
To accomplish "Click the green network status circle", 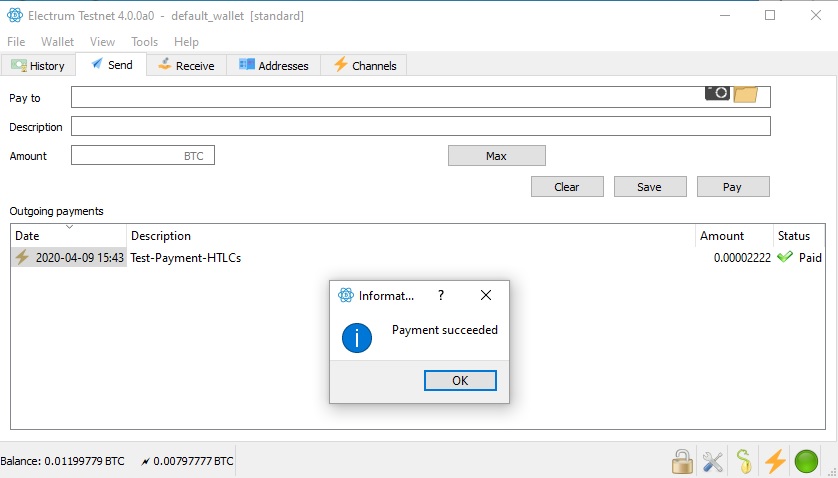I will pos(806,461).
